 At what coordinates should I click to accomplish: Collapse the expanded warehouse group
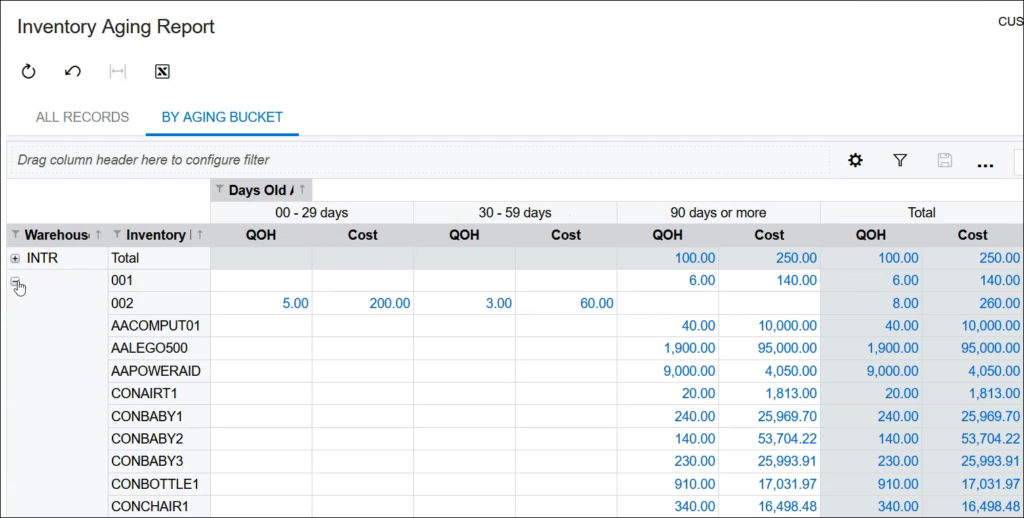coord(15,282)
